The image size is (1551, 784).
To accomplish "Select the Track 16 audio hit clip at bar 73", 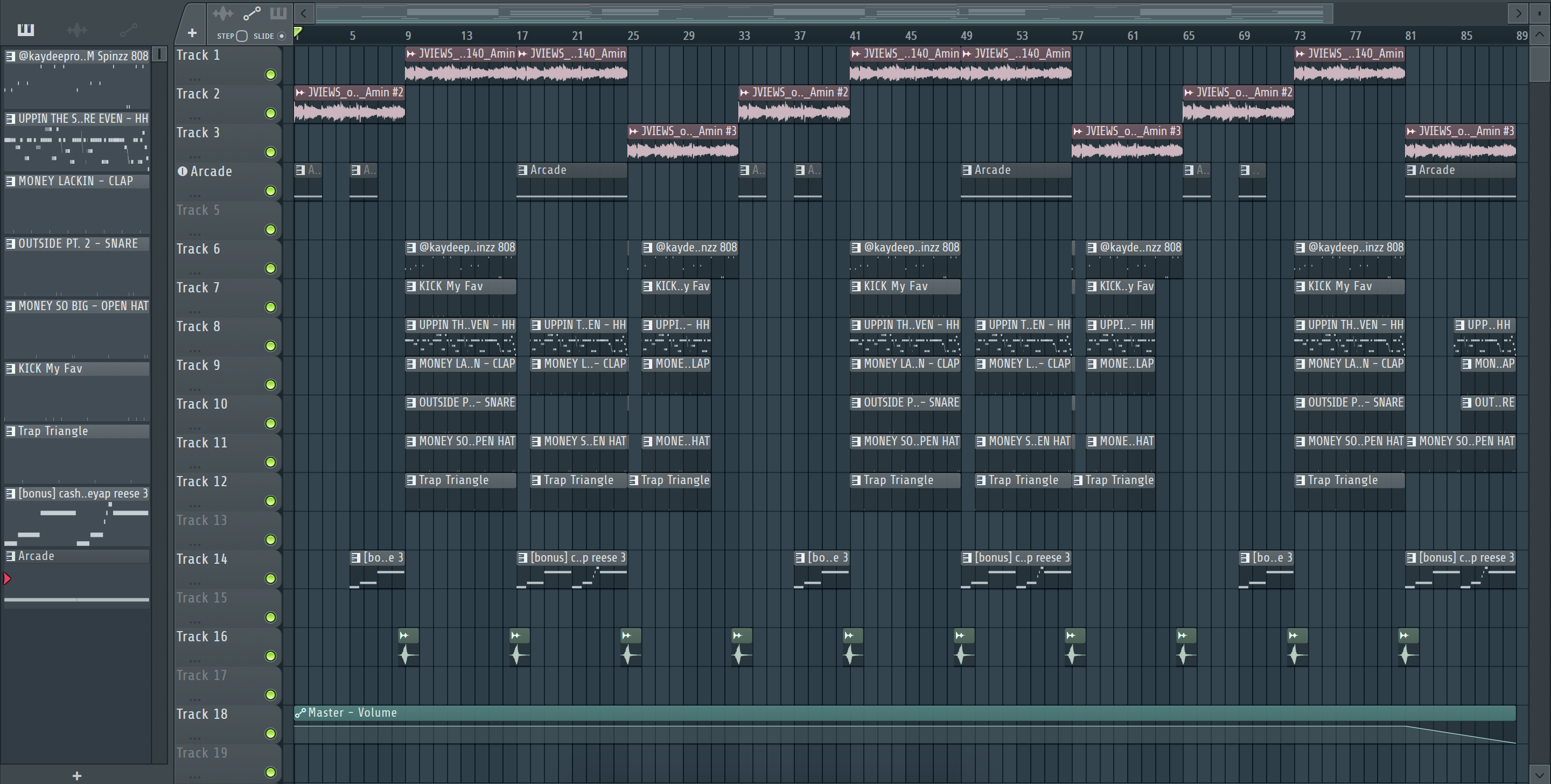I will [1297, 647].
